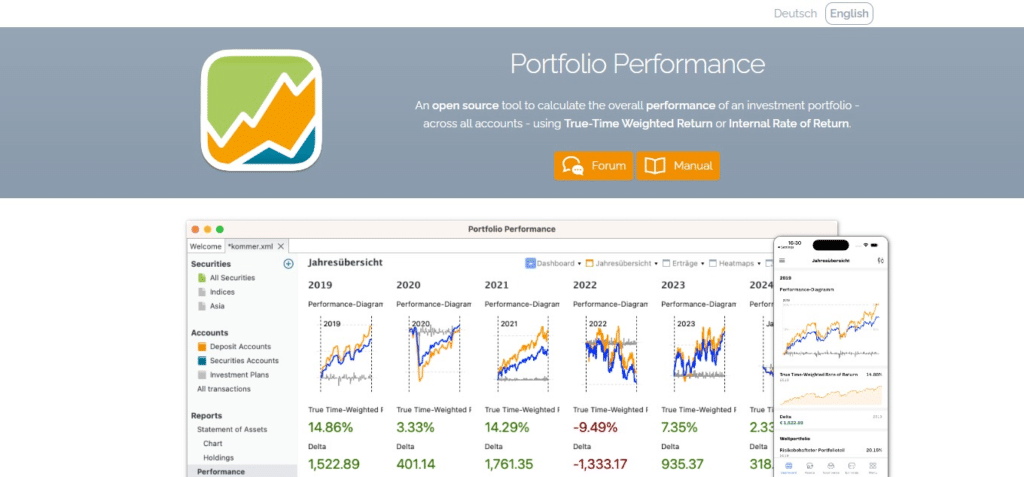This screenshot has height=477, width=1024.
Task: Click the Investment Plans icon
Action: click(202, 374)
